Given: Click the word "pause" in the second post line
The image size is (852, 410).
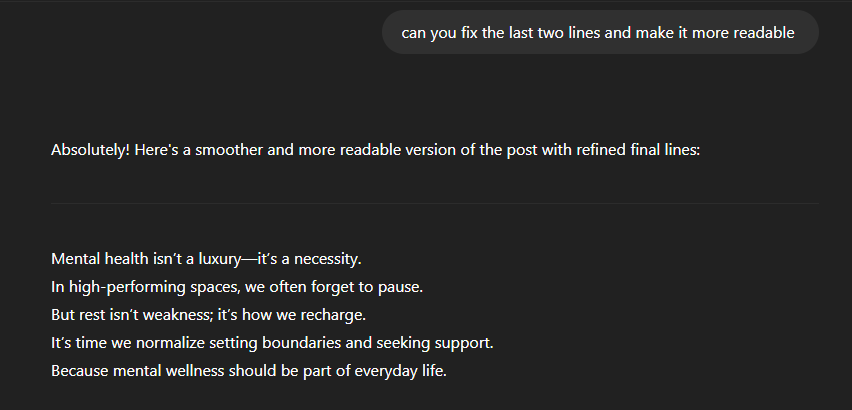Looking at the screenshot, I should 399,287.
